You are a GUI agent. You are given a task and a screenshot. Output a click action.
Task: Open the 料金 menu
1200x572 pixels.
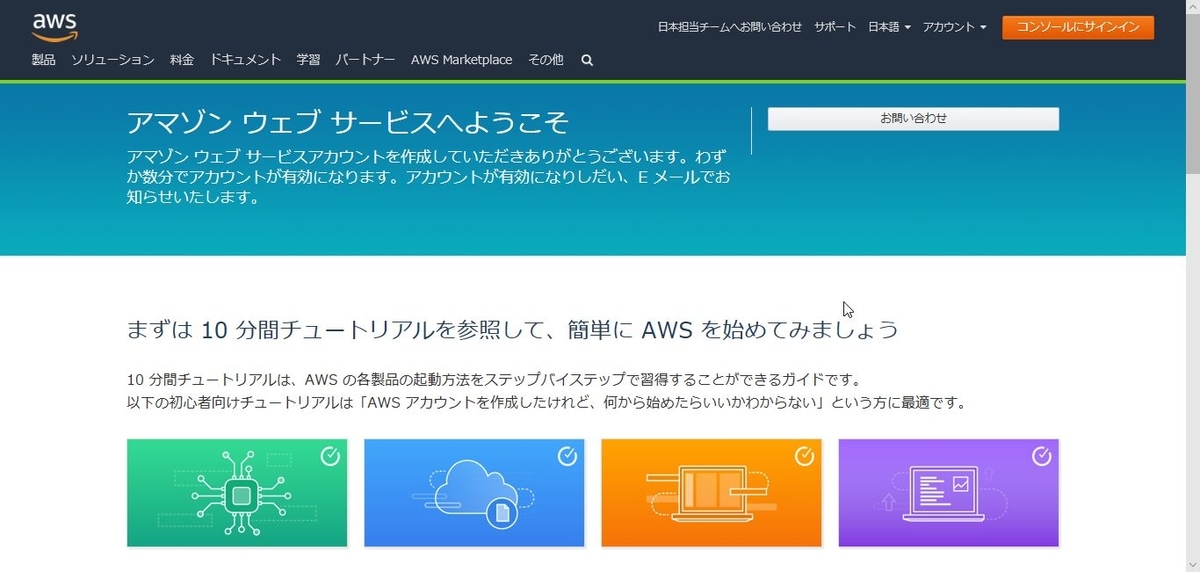pos(182,60)
